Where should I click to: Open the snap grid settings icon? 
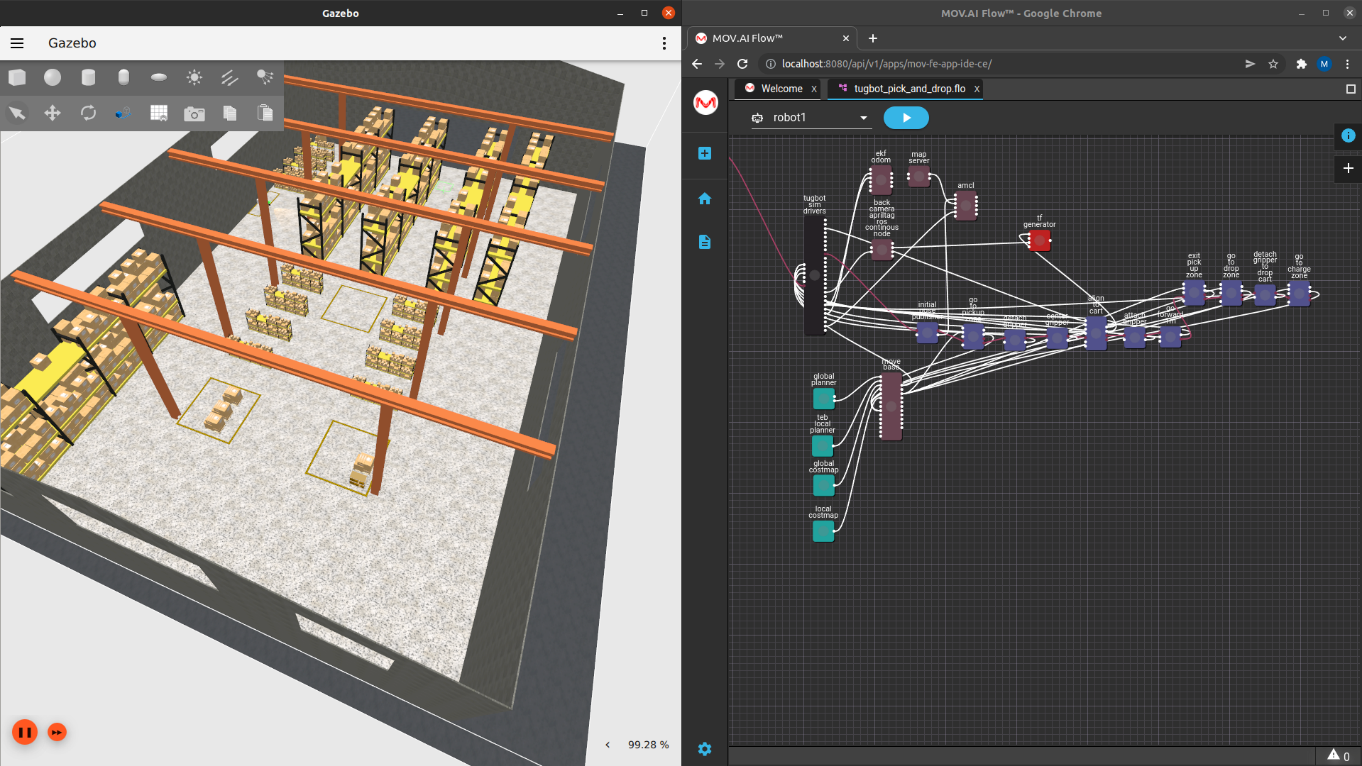159,113
